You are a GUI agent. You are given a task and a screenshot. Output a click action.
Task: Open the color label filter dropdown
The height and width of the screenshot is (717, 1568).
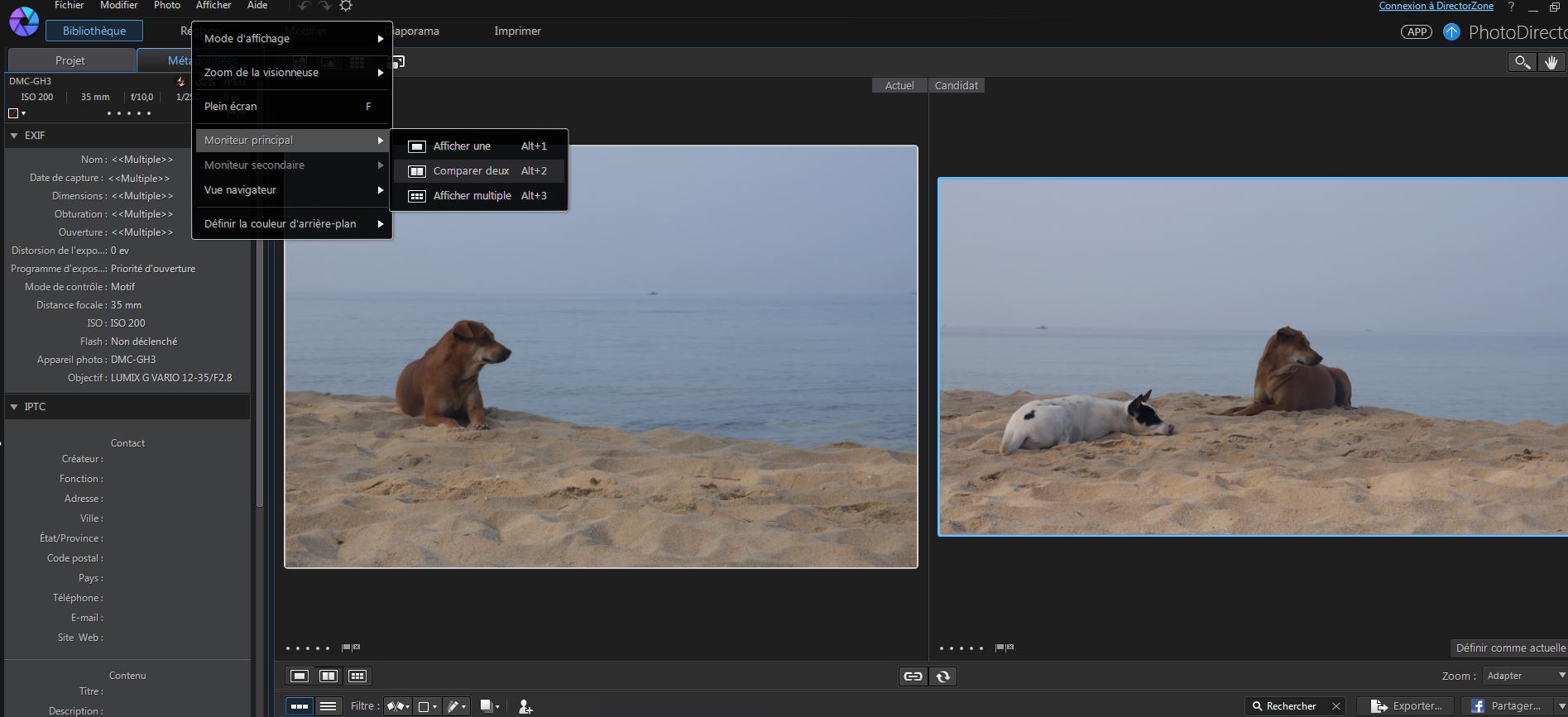click(x=428, y=706)
